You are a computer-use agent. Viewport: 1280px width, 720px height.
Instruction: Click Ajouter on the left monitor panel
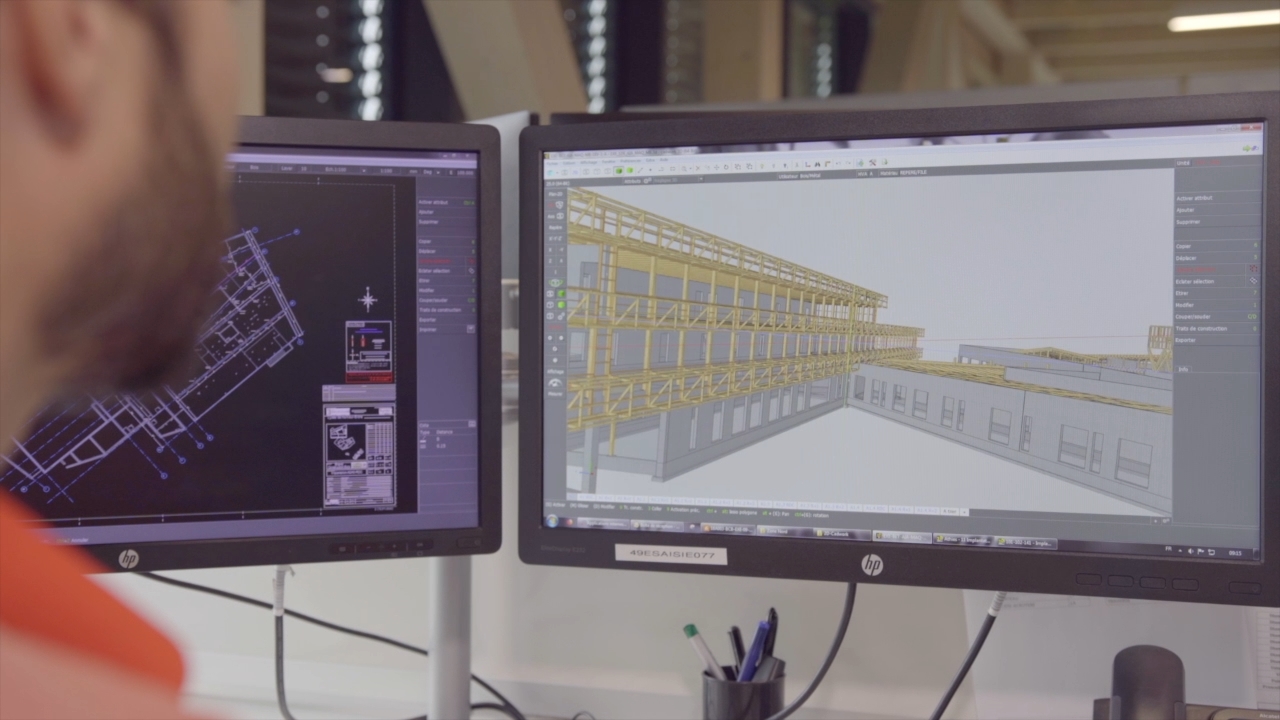[x=428, y=212]
